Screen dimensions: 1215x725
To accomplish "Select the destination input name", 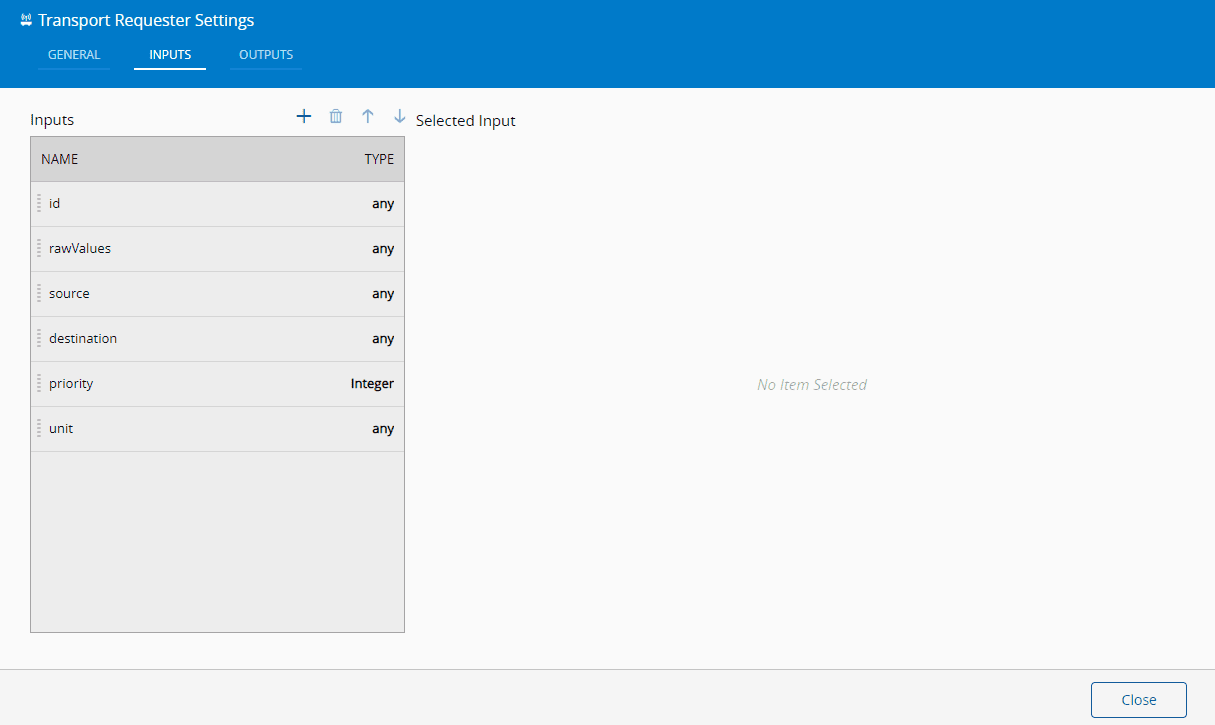I will tap(83, 339).
